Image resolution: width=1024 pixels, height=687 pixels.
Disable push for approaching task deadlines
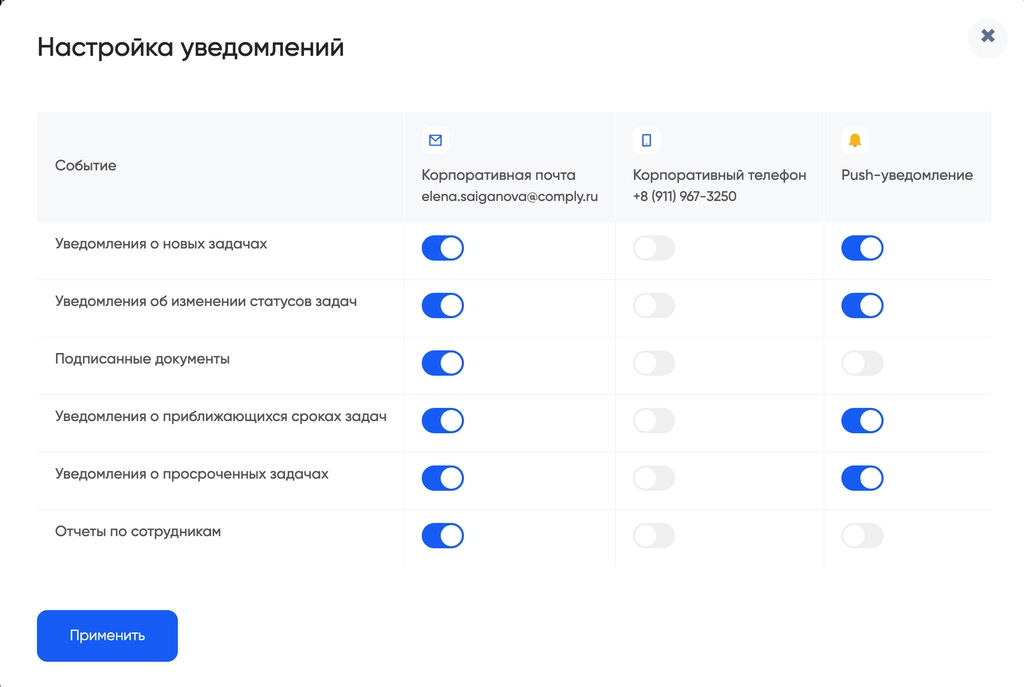(x=862, y=420)
